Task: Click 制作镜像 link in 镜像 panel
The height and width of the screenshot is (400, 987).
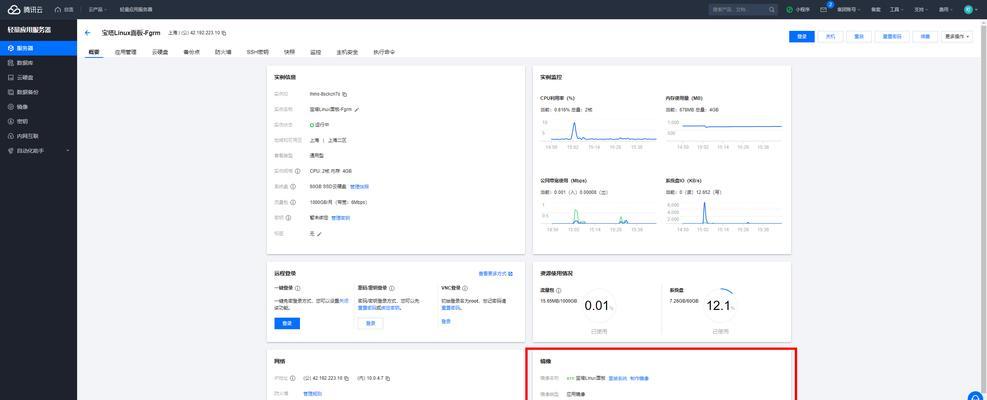Action: click(x=640, y=378)
